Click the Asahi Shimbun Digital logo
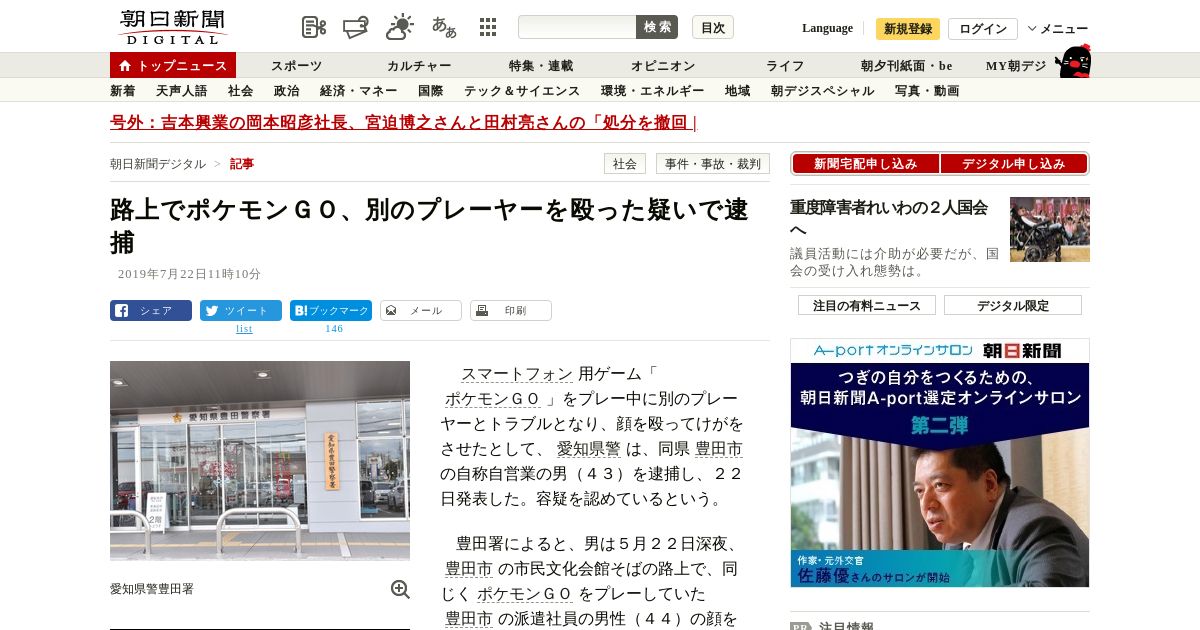This screenshot has width=1200, height=630. pyautogui.click(x=172, y=27)
